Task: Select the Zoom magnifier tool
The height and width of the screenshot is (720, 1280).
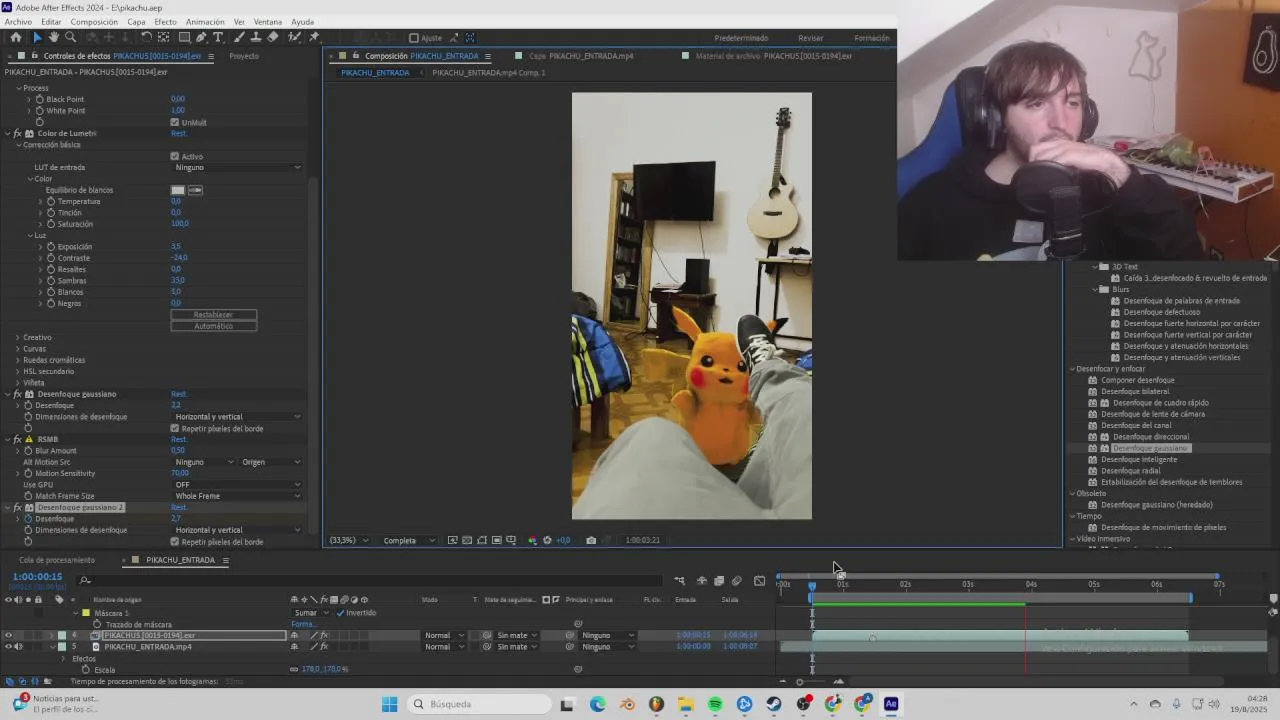Action: tap(70, 37)
